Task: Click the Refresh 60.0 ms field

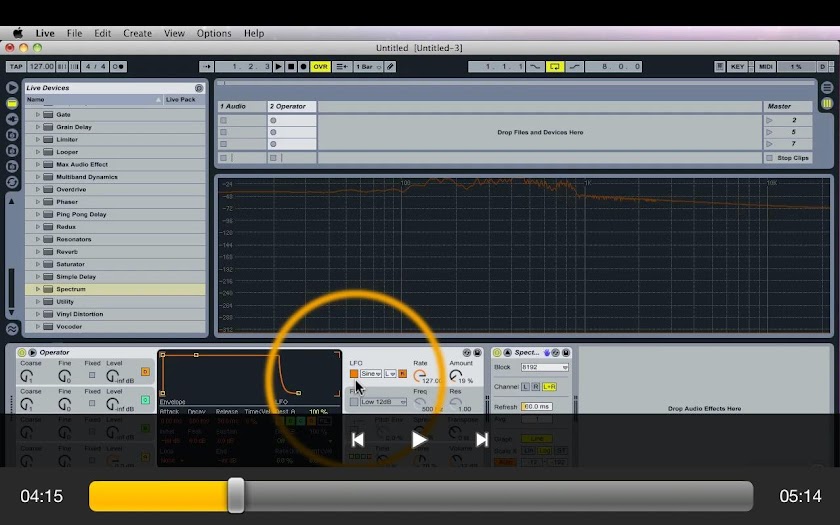Action: coord(536,407)
